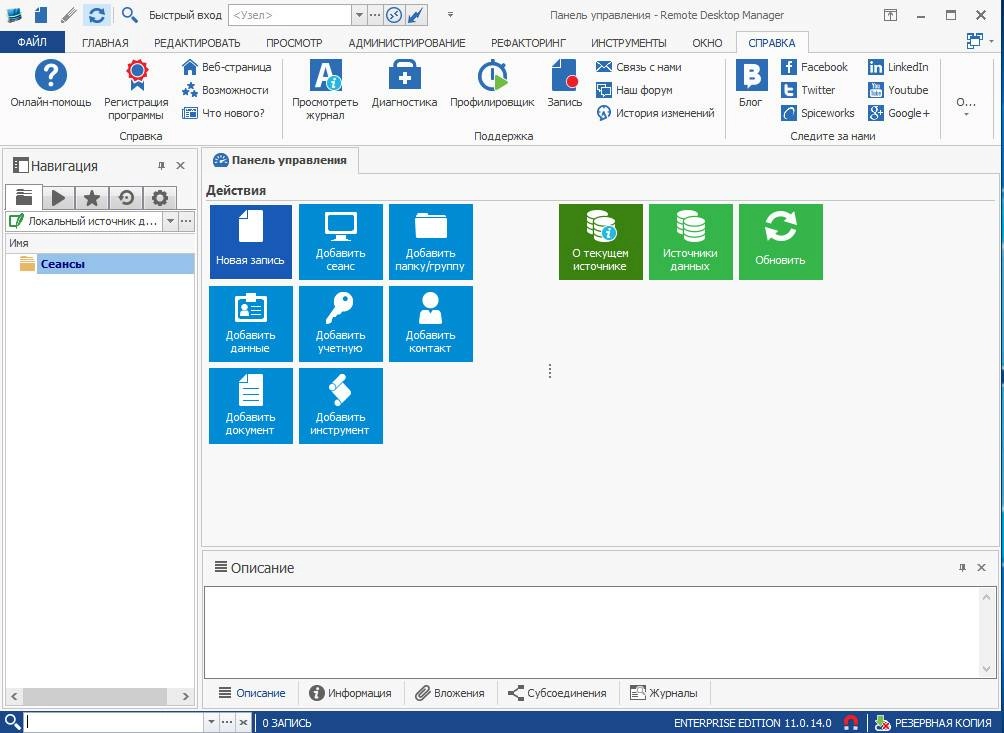Expand Локальный источник data source dropdown

170,221
